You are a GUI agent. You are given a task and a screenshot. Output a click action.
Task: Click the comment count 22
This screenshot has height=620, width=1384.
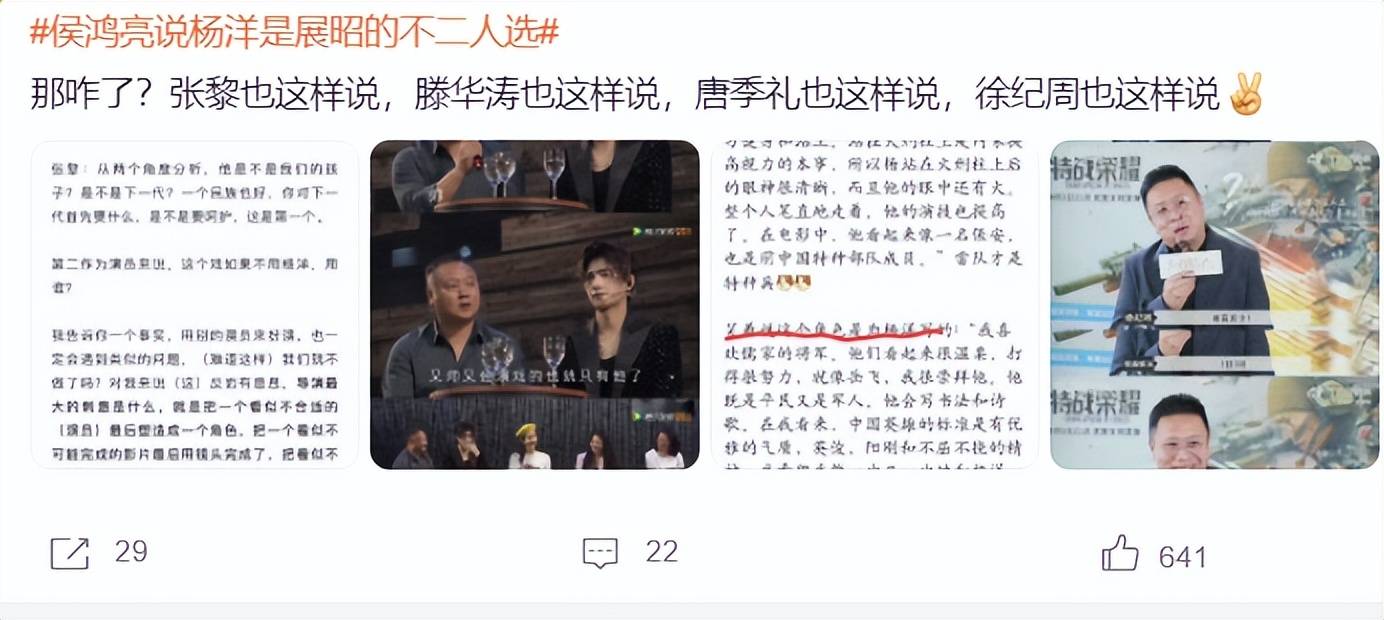tap(662, 551)
